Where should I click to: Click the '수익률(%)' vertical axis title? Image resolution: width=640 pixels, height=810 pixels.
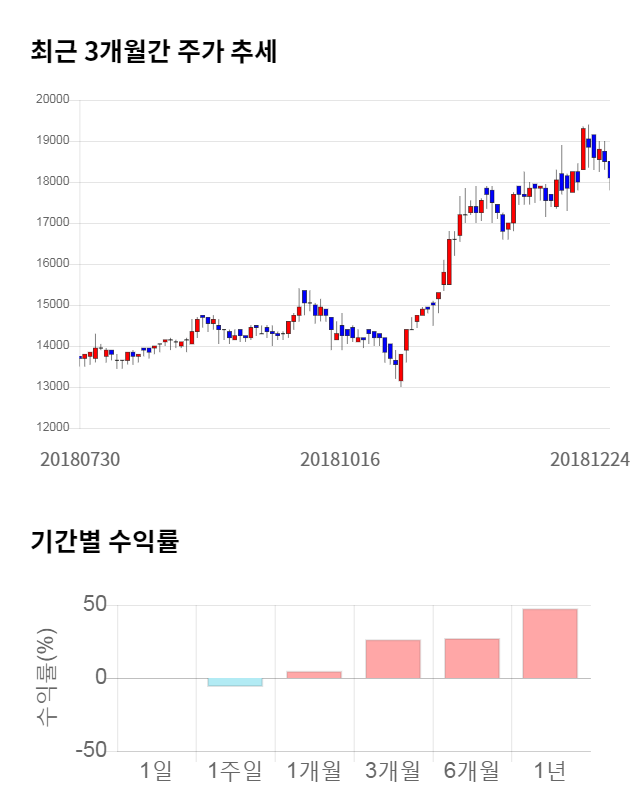click(47, 678)
